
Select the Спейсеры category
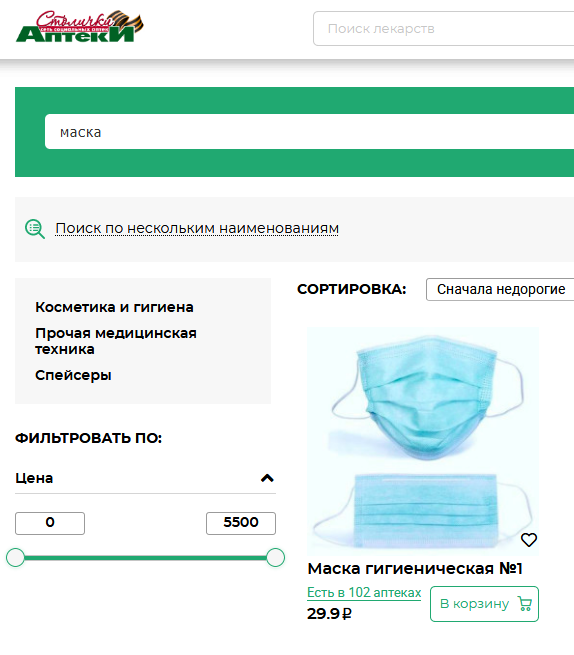click(73, 375)
